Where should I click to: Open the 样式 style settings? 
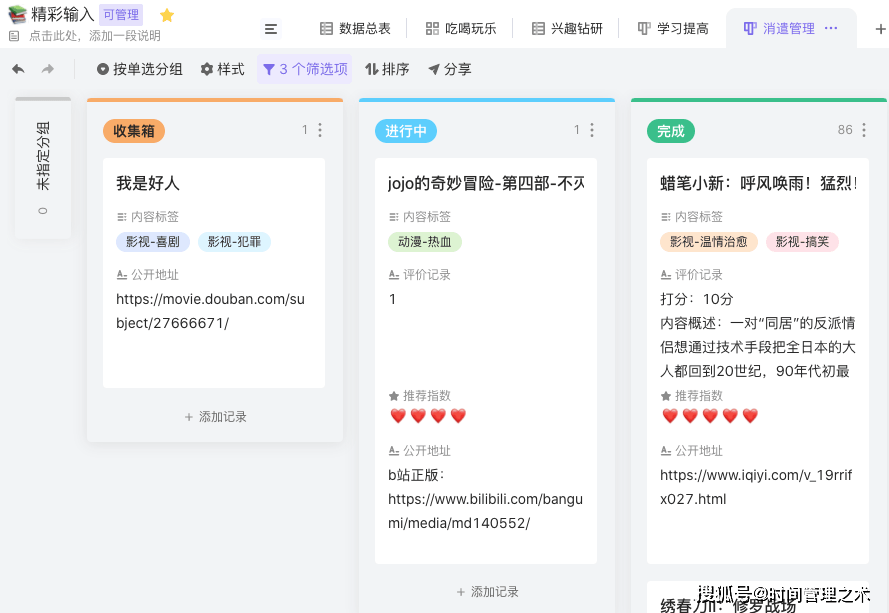(222, 69)
